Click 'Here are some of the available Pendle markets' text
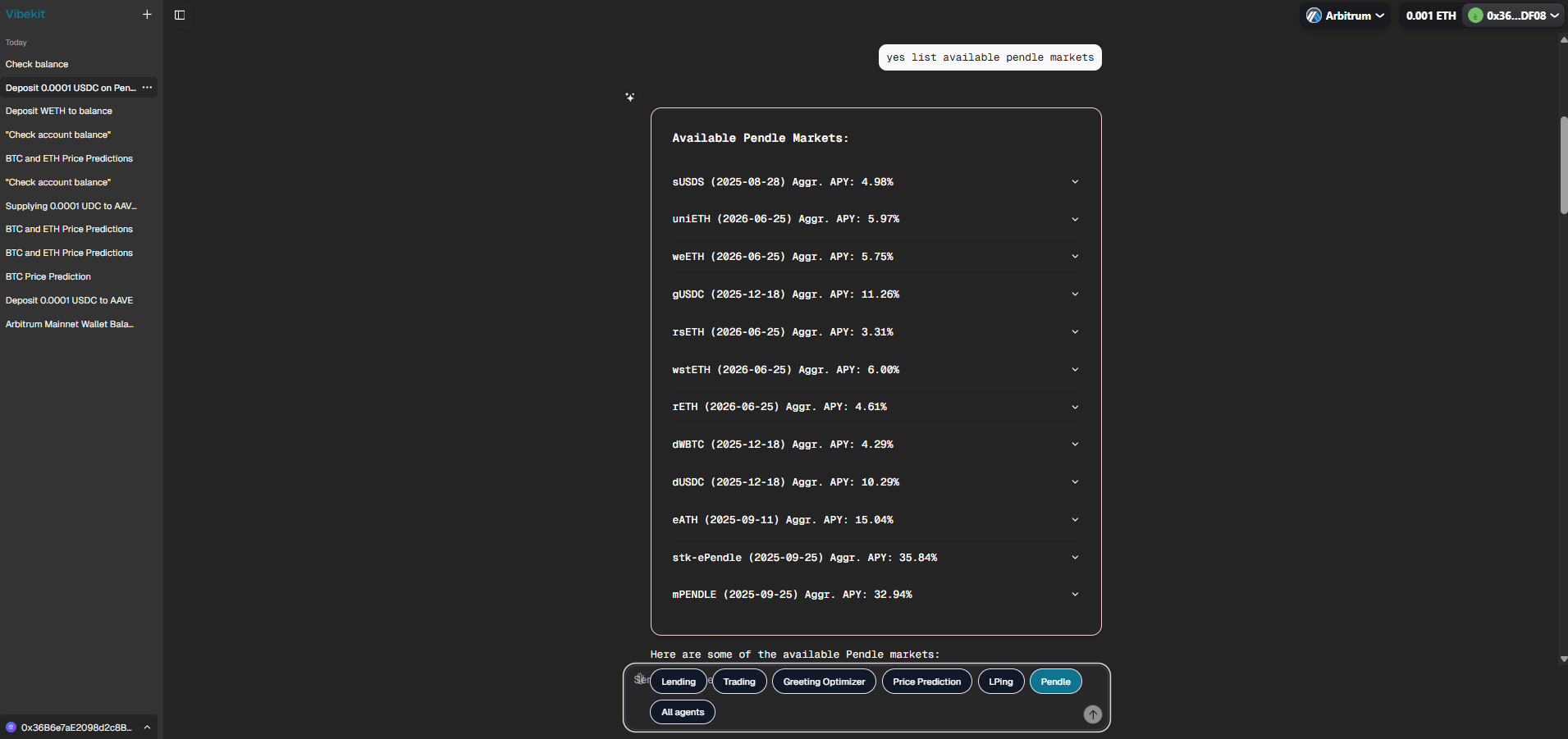This screenshot has height=739, width=1568. tap(795, 655)
